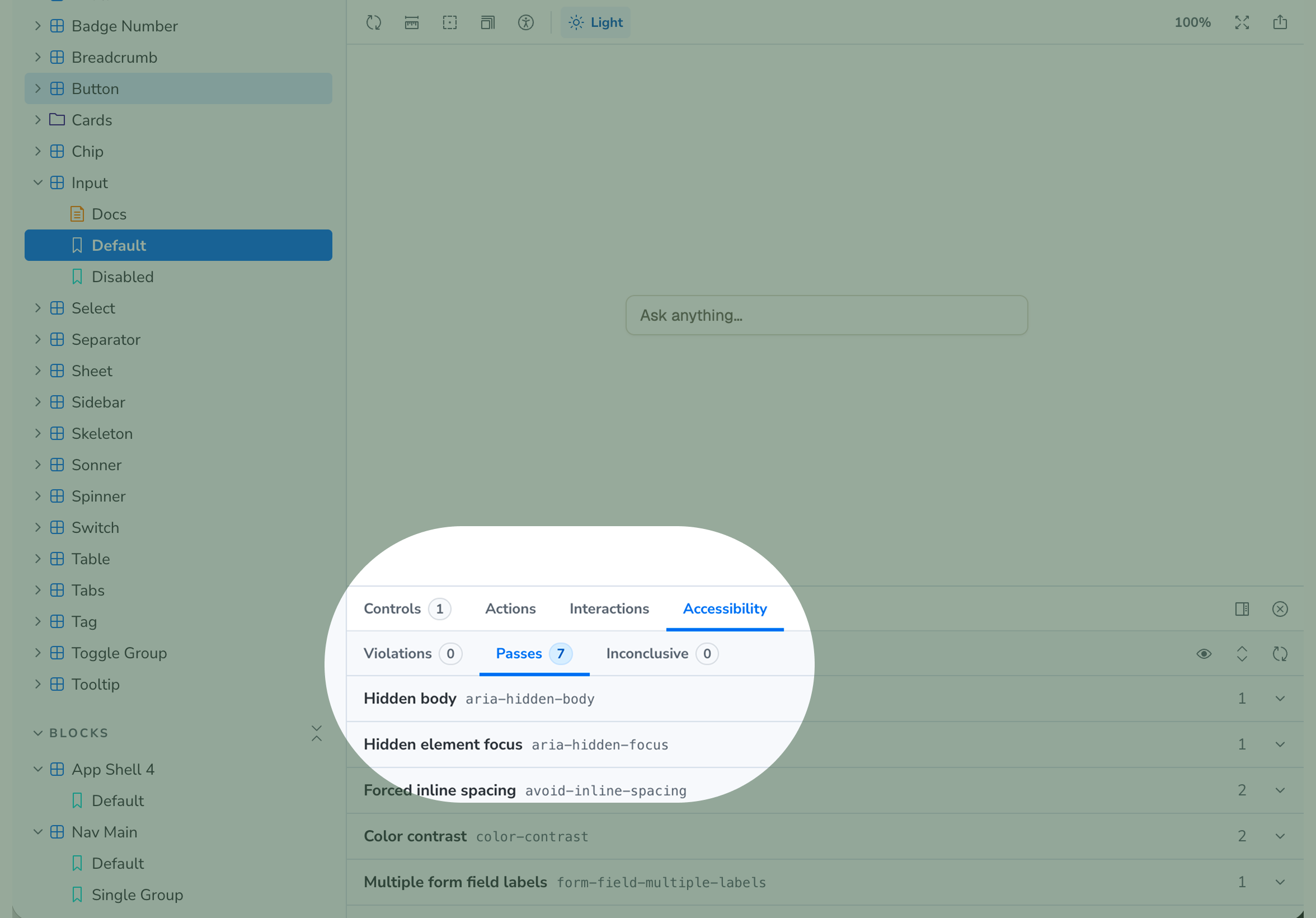The height and width of the screenshot is (918, 1316).
Task: Expand the Hidden element focus chevron
Action: click(1280, 744)
